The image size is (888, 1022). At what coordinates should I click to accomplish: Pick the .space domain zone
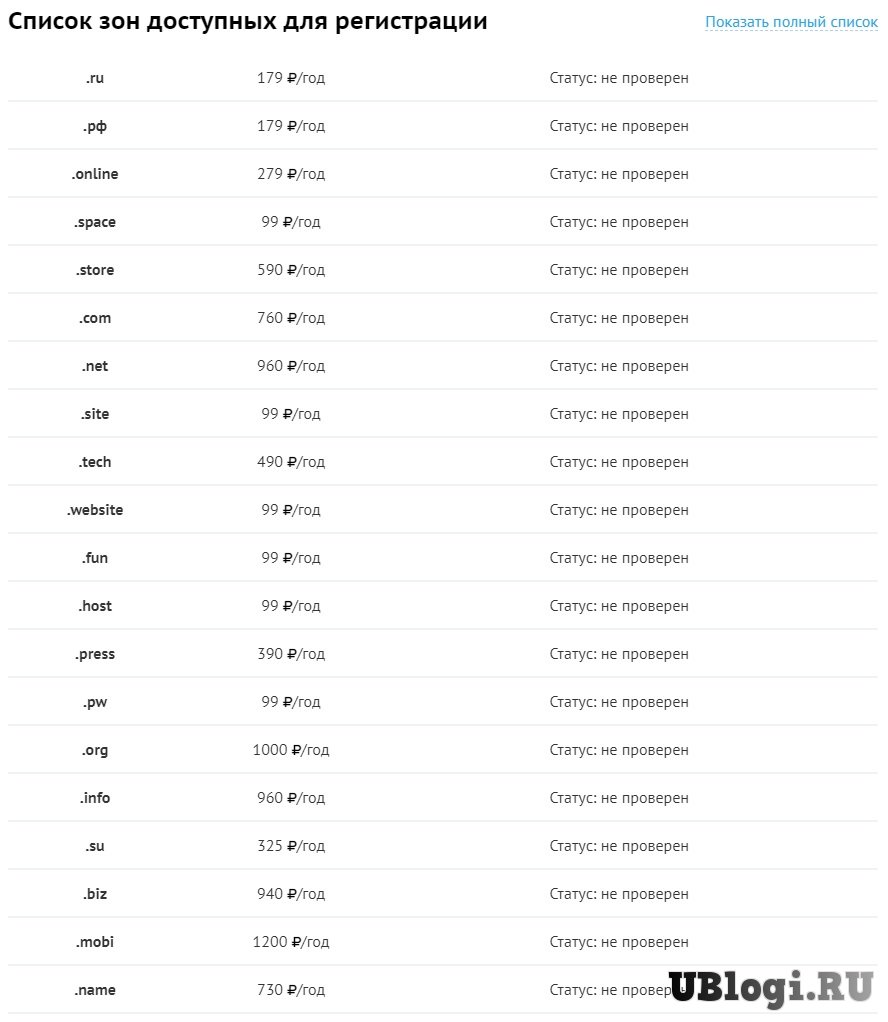95,222
